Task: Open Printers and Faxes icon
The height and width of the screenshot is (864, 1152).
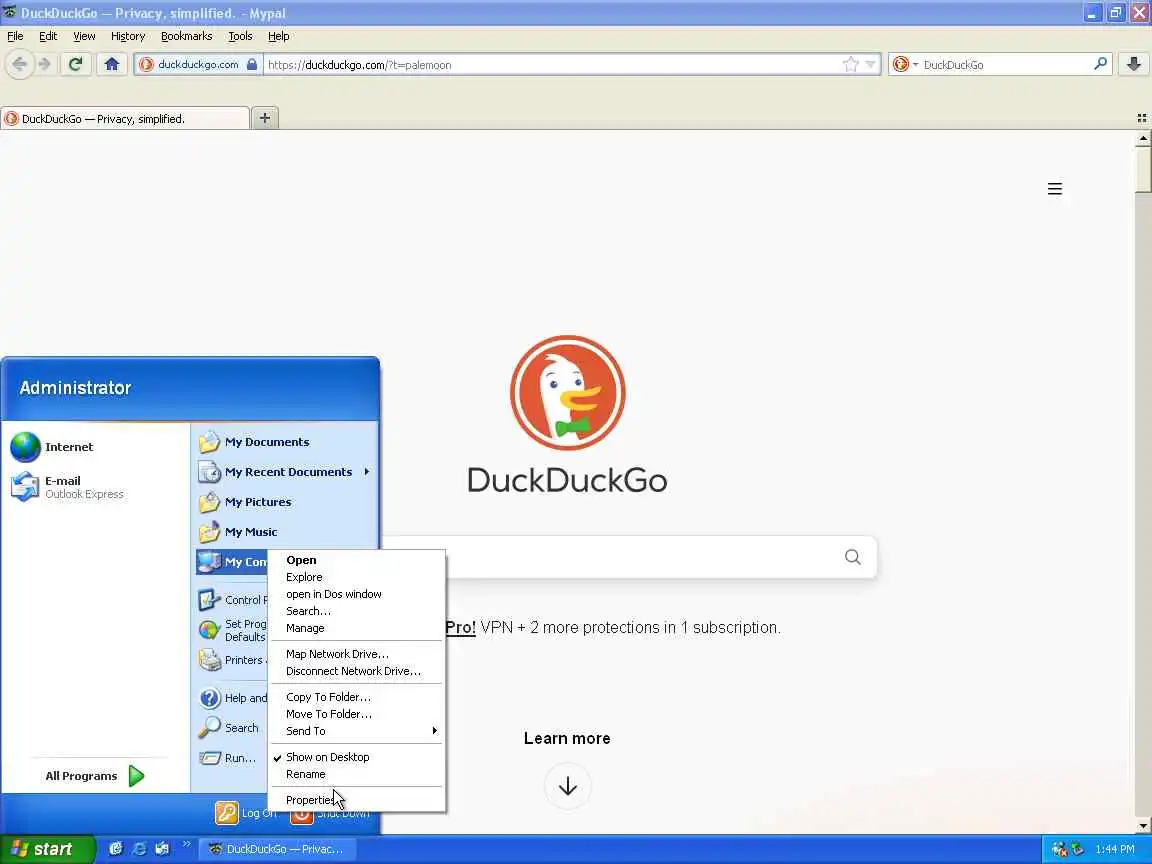Action: pos(209,660)
